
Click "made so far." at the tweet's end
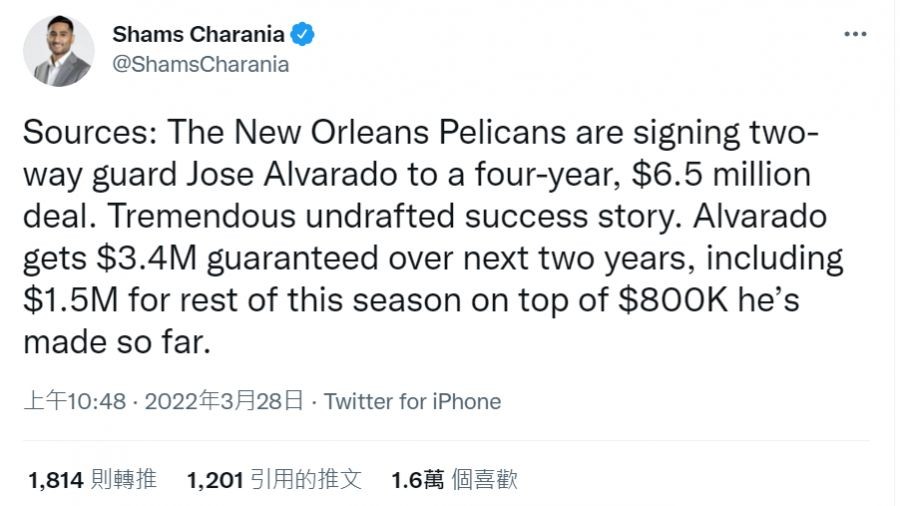click(x=117, y=343)
